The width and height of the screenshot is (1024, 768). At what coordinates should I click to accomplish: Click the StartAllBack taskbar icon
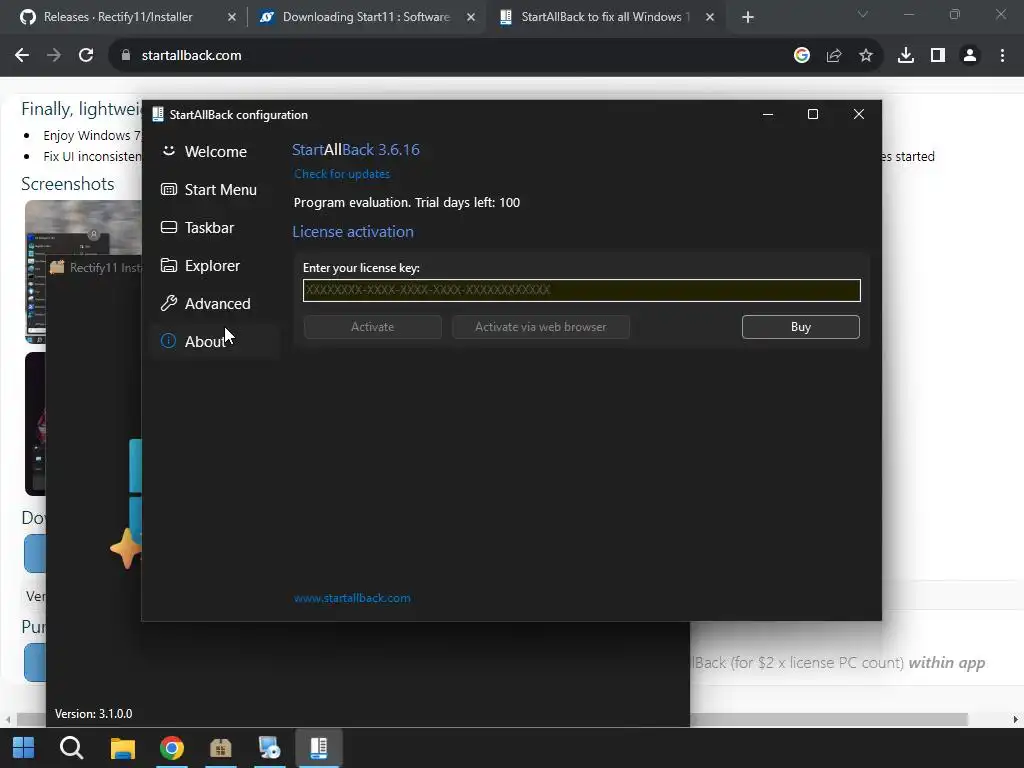(319, 748)
